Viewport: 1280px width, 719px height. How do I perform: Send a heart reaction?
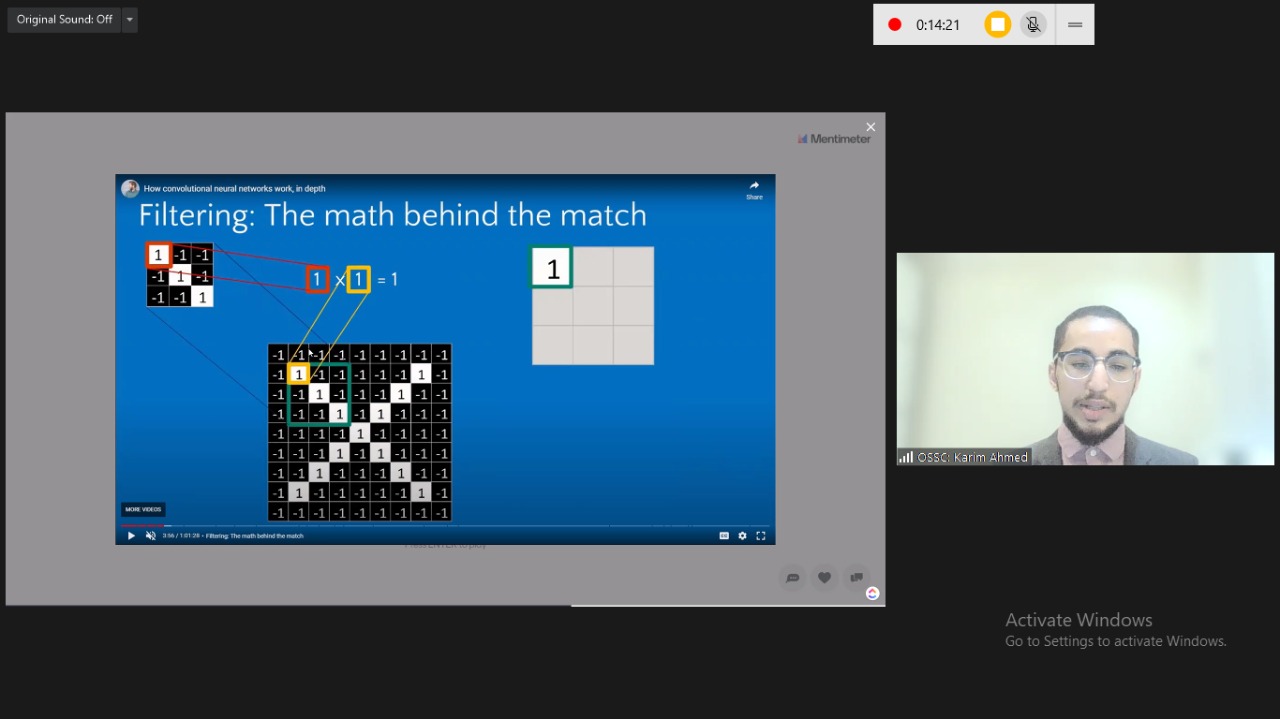tap(824, 577)
